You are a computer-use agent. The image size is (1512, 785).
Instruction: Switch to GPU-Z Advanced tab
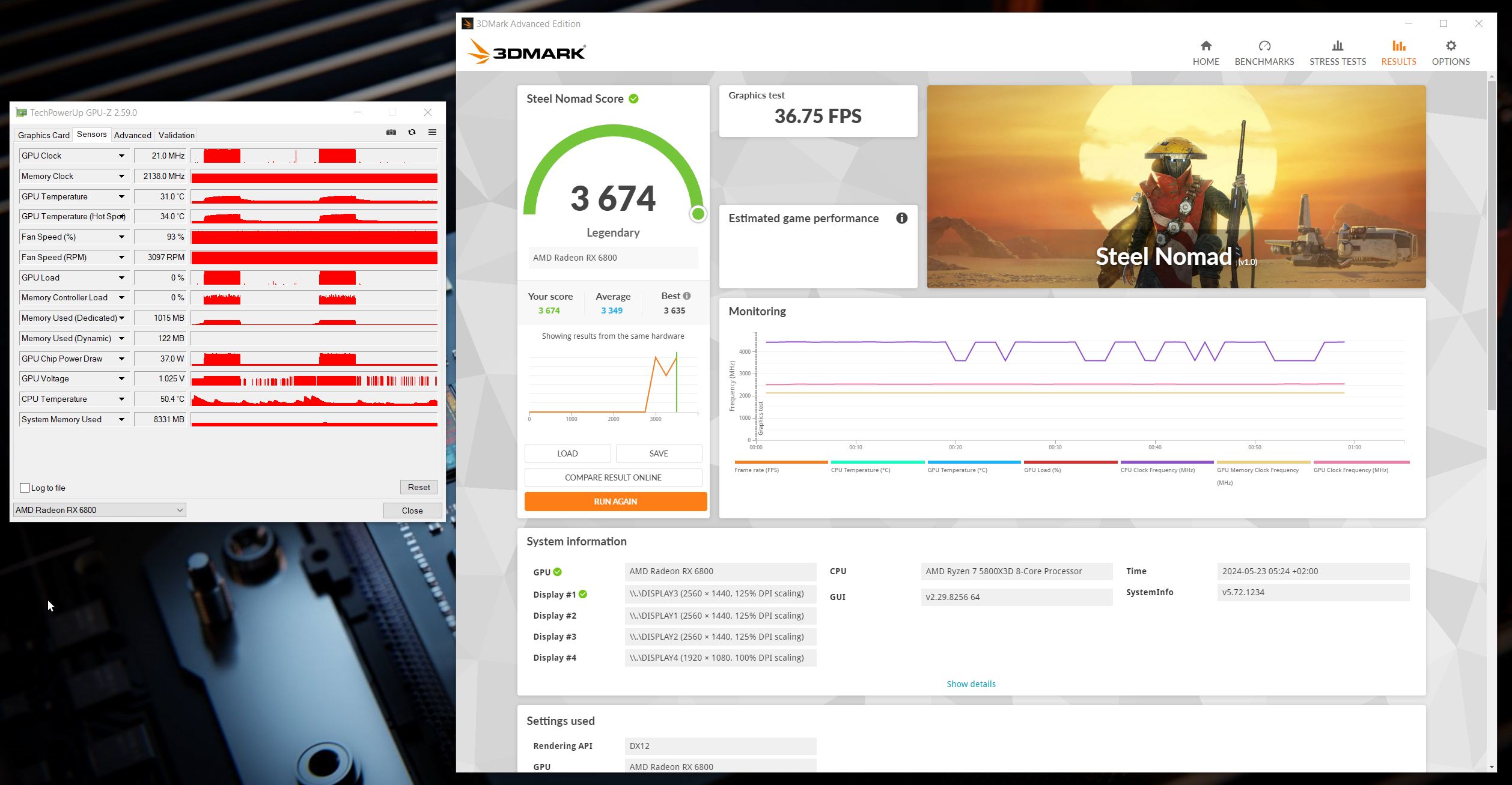[x=132, y=135]
